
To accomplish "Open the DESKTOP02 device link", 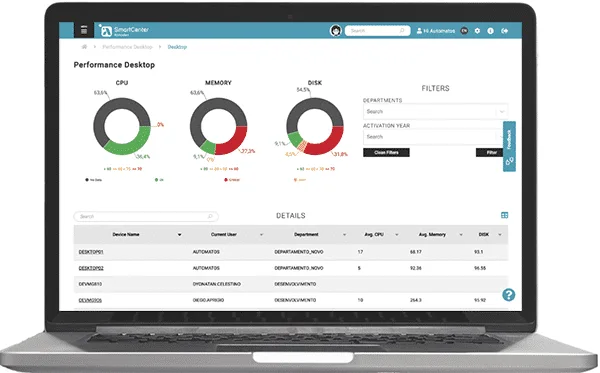I will 91,268.
